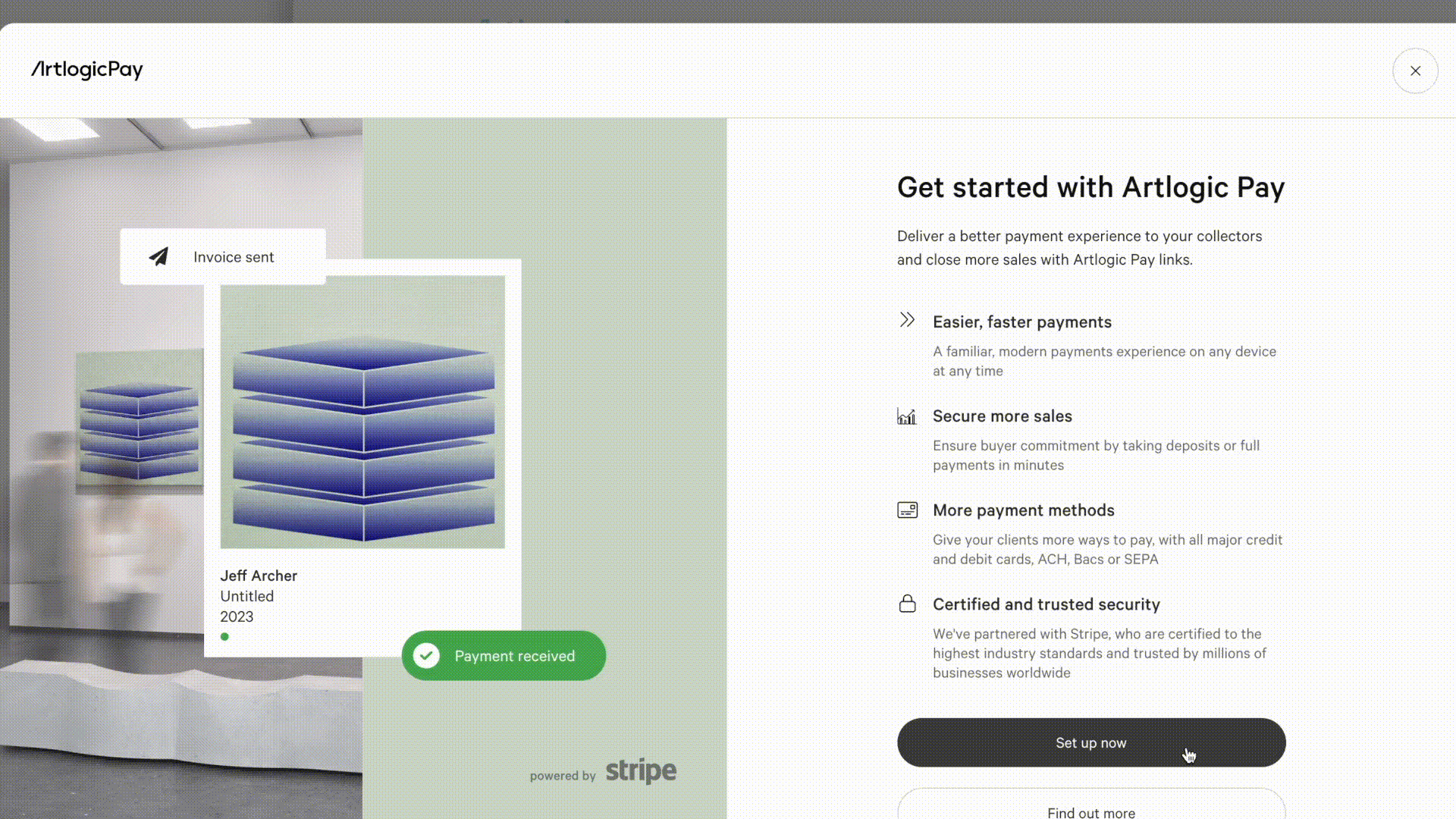Click the 'Deliver a better payment experience' intro text

tap(1080, 248)
